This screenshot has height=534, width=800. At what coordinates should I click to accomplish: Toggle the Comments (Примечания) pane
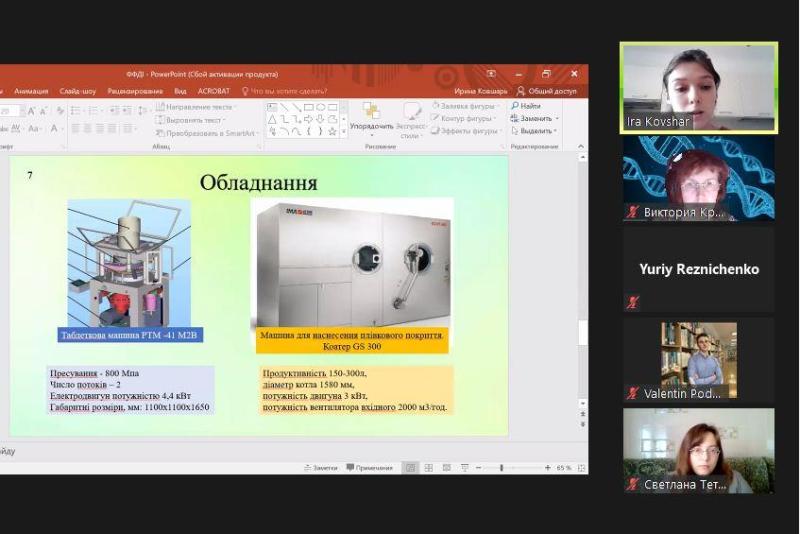[369, 468]
